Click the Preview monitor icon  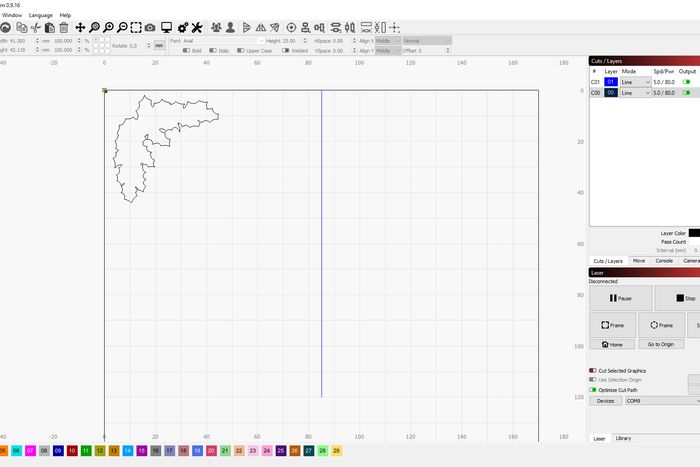(166, 27)
